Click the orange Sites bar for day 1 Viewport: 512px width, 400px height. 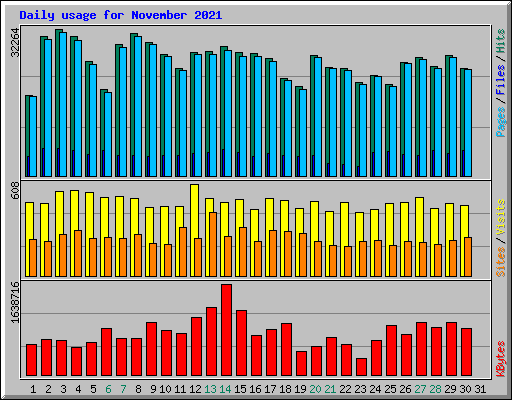tap(33, 258)
